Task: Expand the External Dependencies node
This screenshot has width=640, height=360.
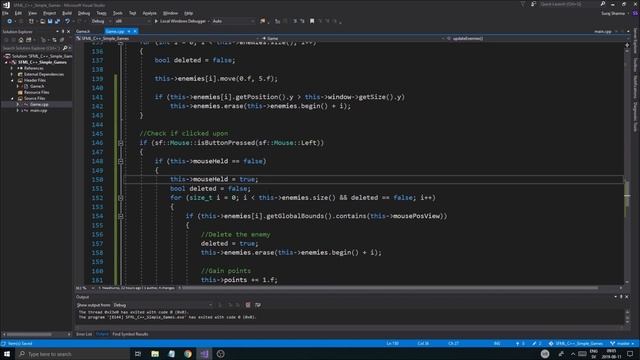Action: [12, 74]
